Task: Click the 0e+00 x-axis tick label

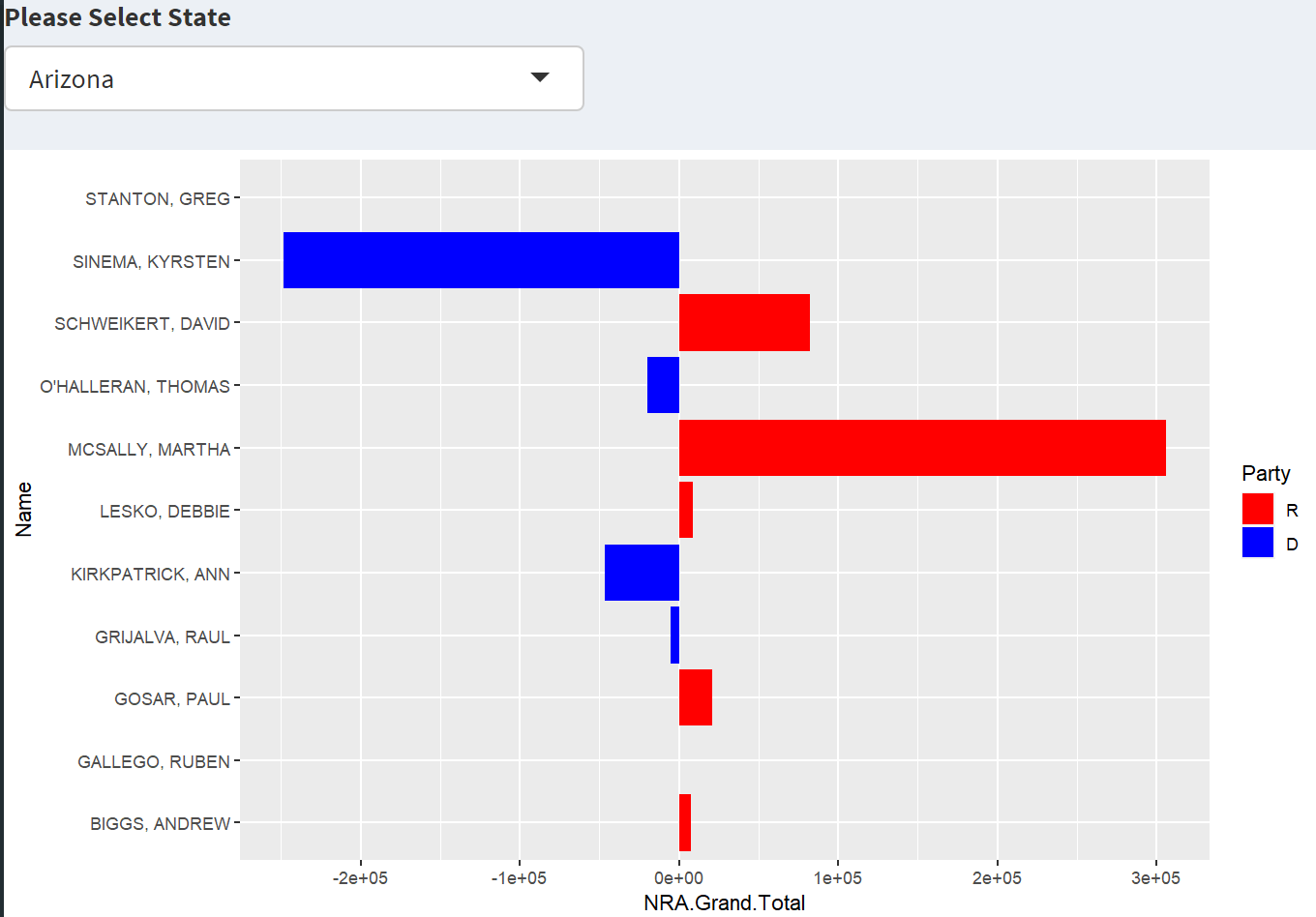Action: [x=678, y=878]
